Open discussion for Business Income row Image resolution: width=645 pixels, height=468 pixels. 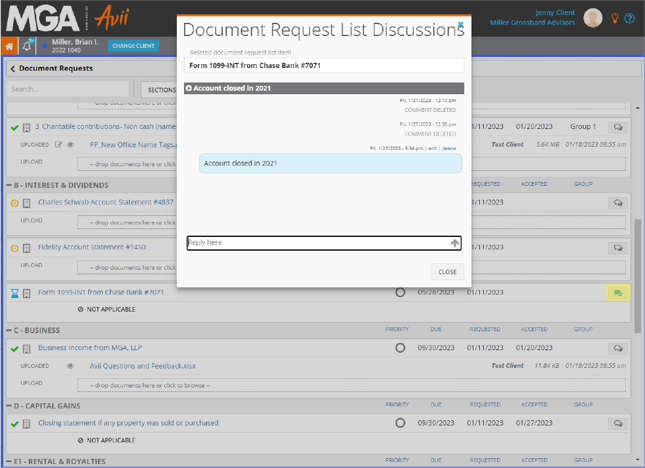coord(618,348)
